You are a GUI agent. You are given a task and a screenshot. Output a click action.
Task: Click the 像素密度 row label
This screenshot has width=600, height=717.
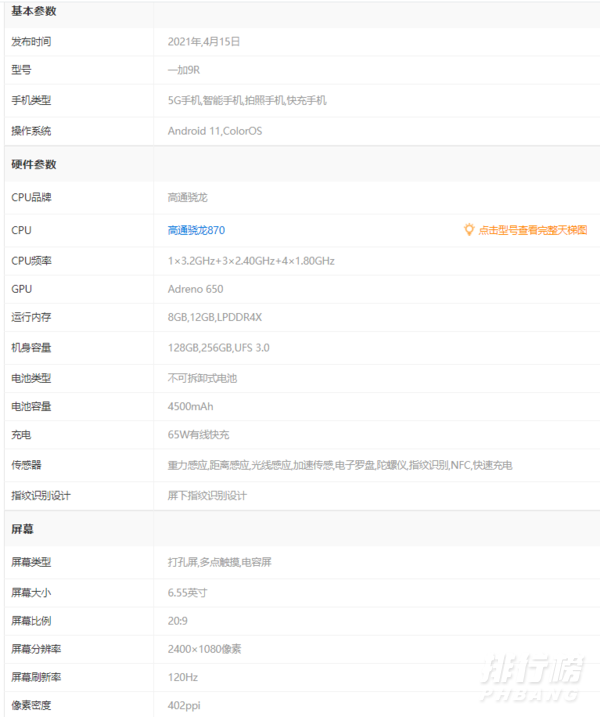point(31,706)
